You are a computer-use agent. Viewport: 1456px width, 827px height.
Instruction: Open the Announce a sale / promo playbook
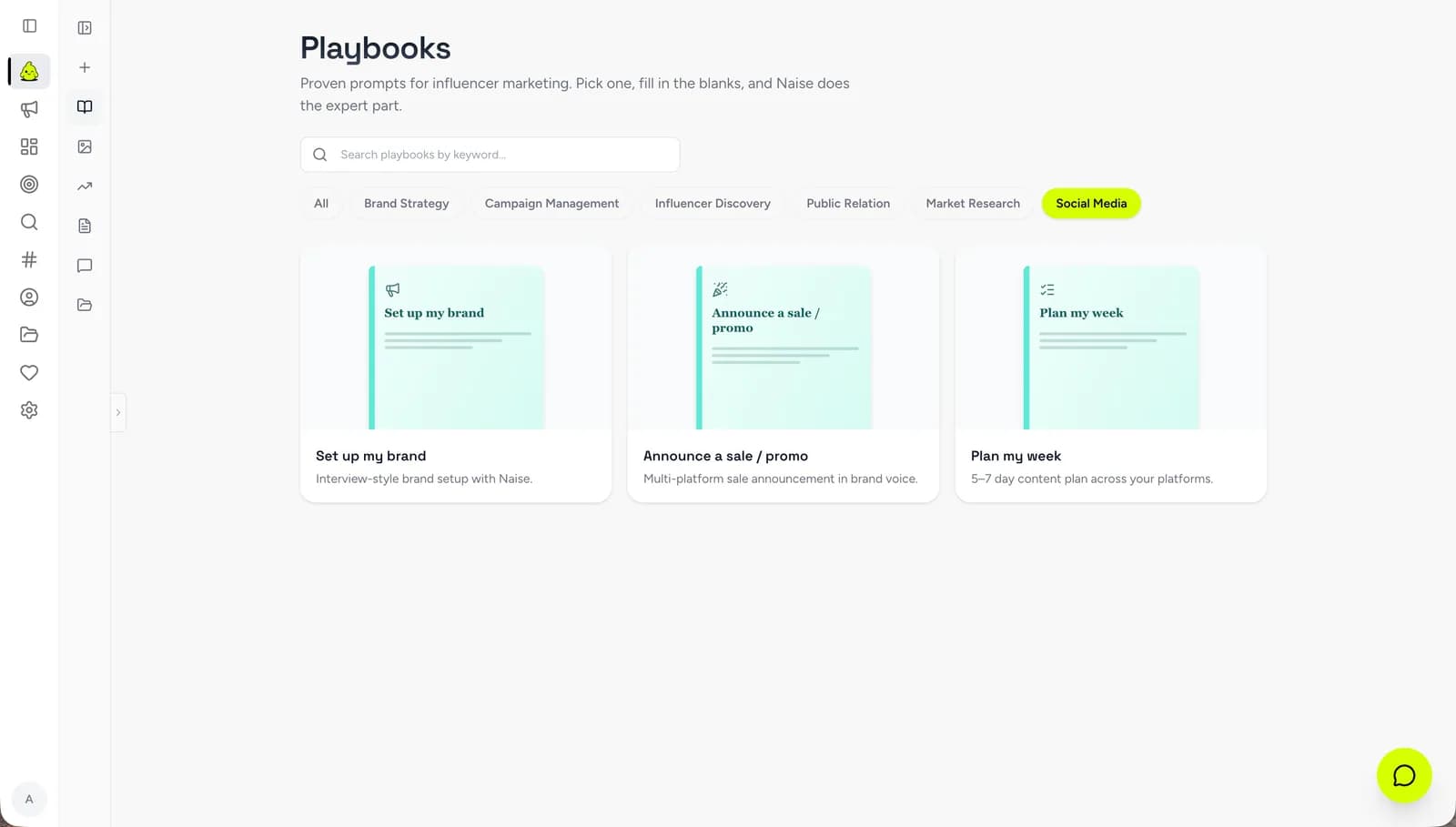[783, 373]
